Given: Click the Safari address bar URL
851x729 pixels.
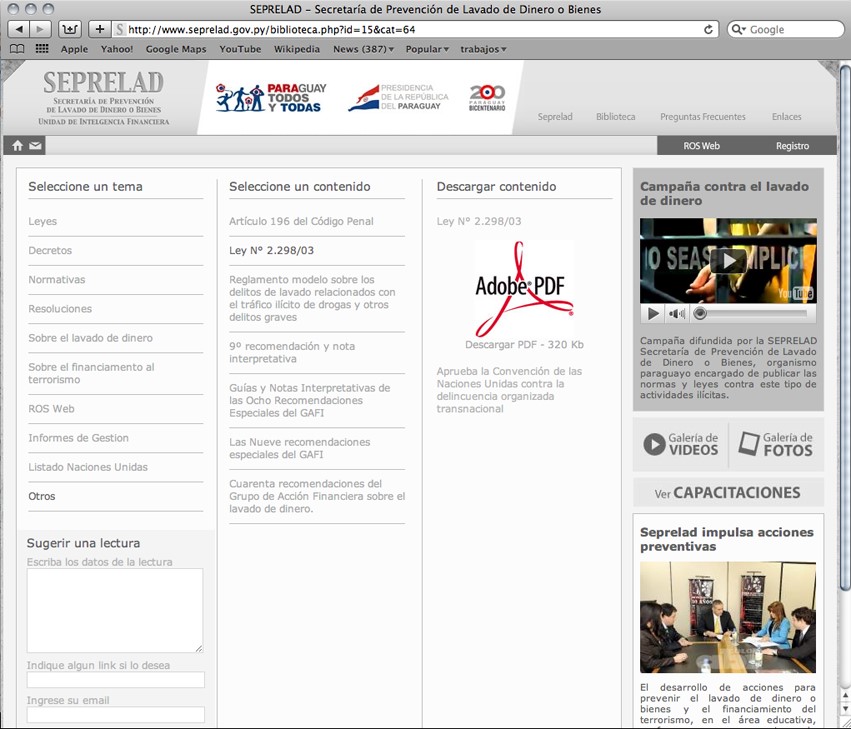Looking at the screenshot, I should point(271,29).
